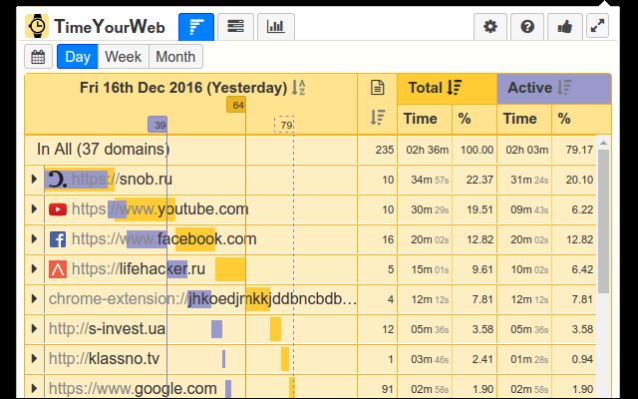Click the thumbs up rate icon

565,27
